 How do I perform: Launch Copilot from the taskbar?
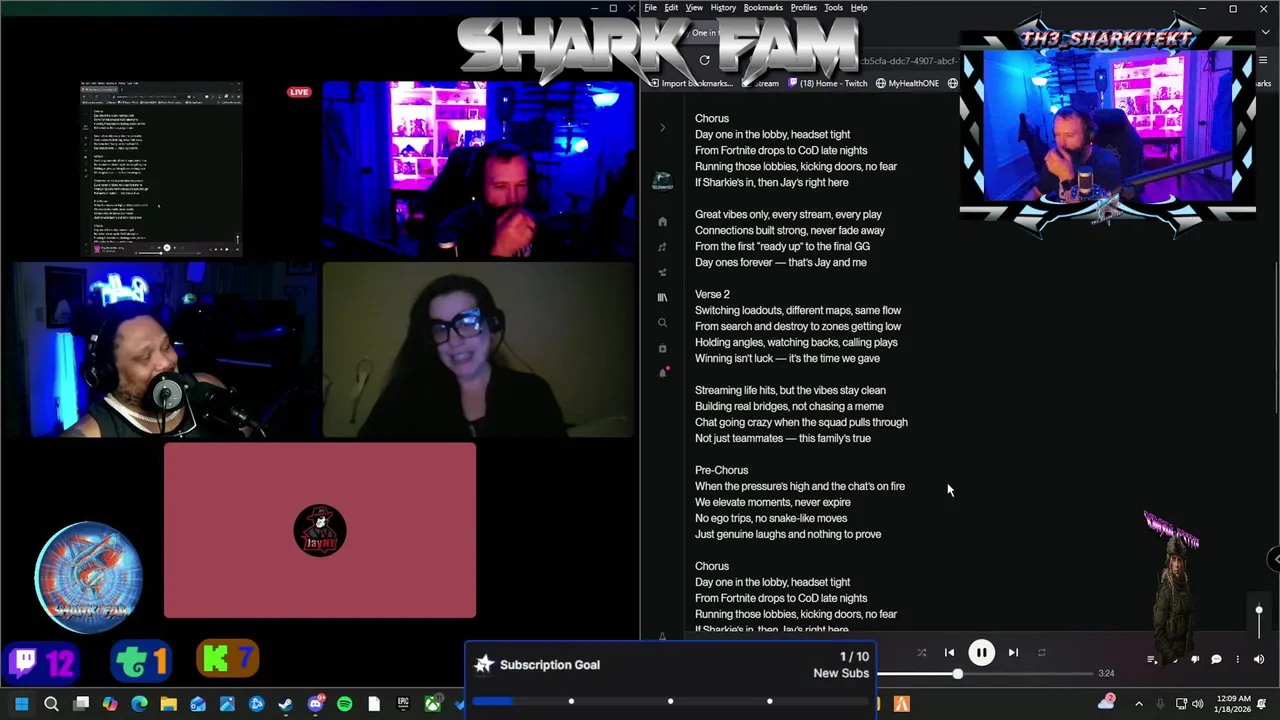[x=110, y=705]
